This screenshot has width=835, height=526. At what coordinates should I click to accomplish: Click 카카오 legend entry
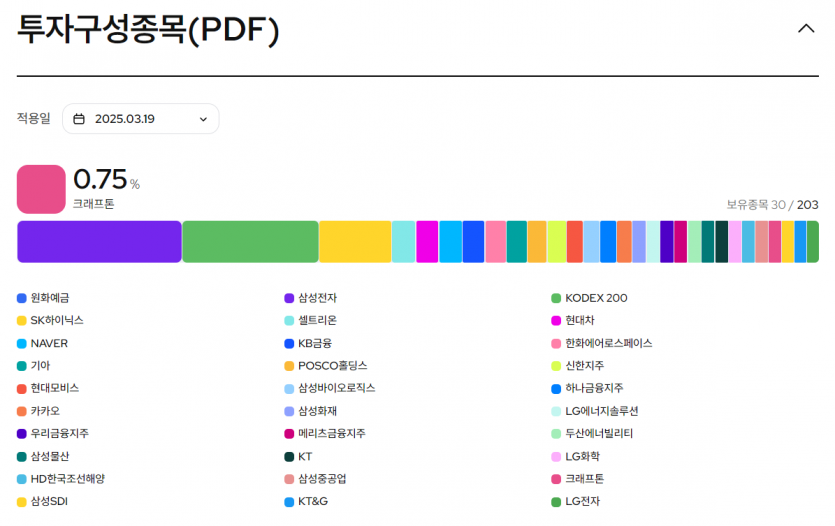[x=38, y=411]
